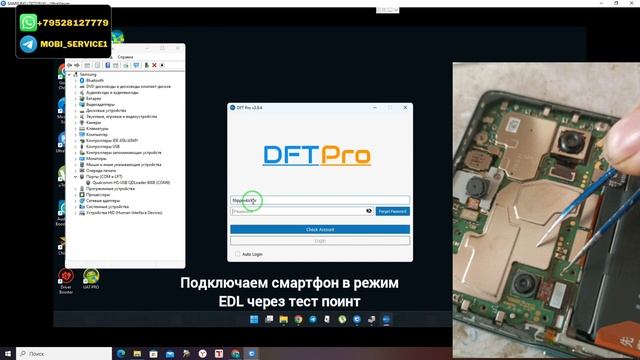Viewport: 640px width, 360px height.
Task: Expand the Контроллеры USB category arrow
Action: tap(76, 147)
